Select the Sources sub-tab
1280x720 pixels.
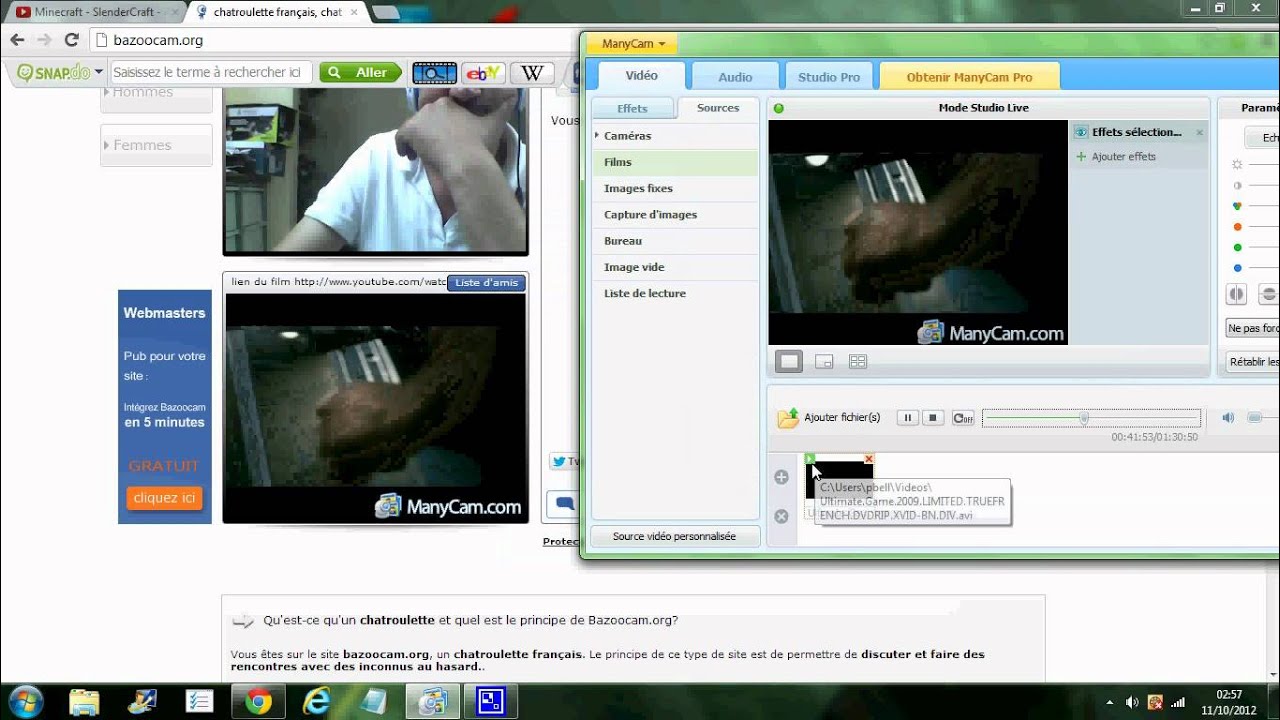coord(718,108)
